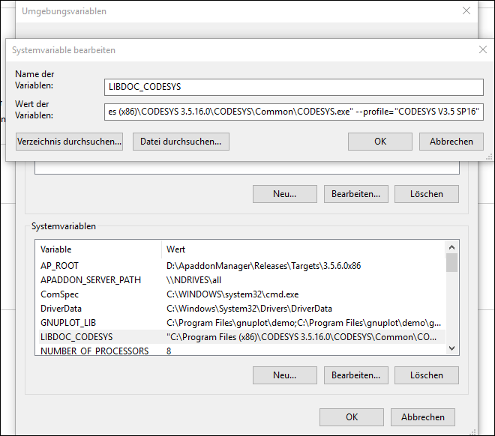Close the Umgebungsvariablen window

coord(466,11)
